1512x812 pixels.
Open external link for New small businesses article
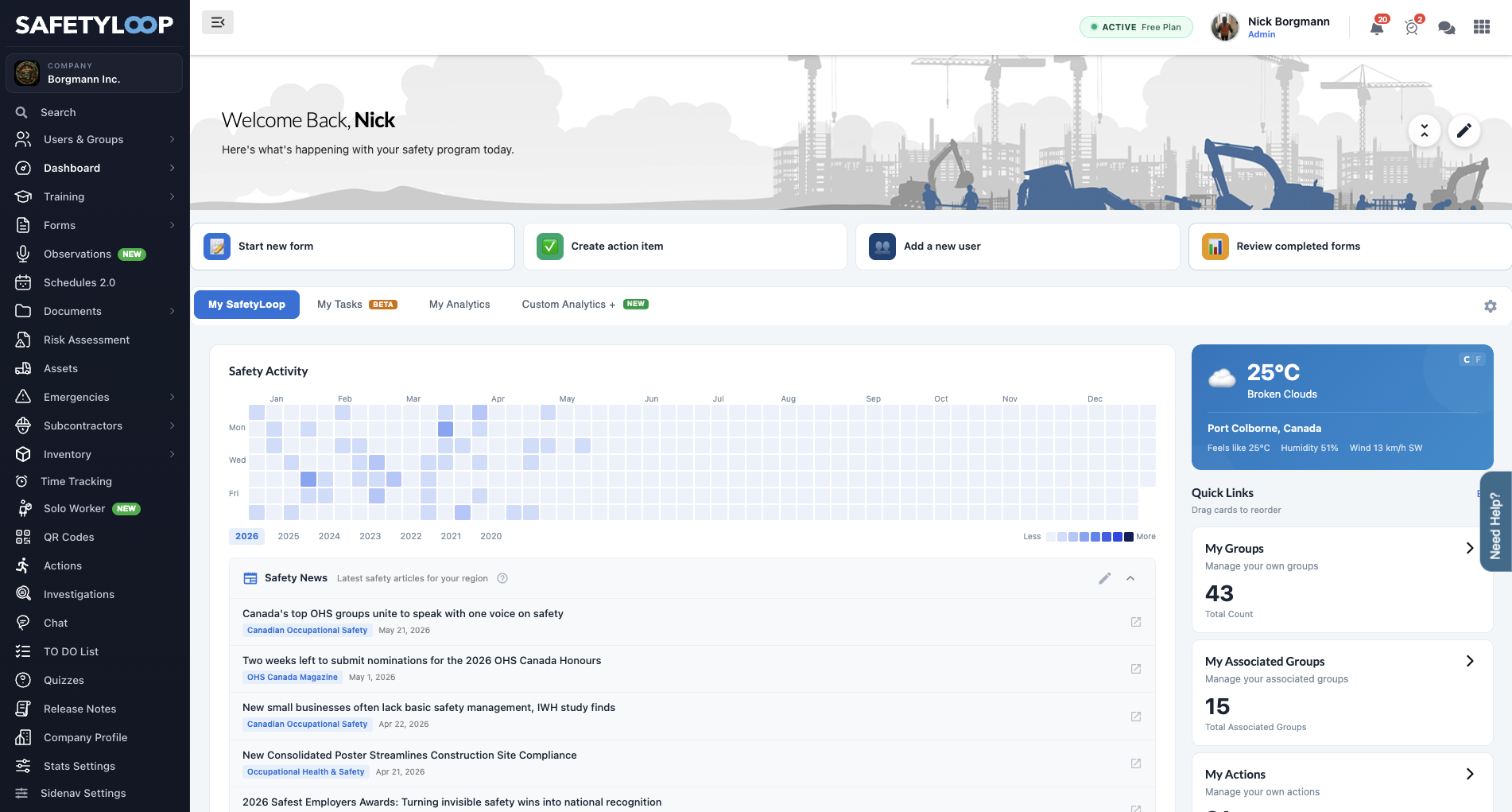pyautogui.click(x=1136, y=717)
